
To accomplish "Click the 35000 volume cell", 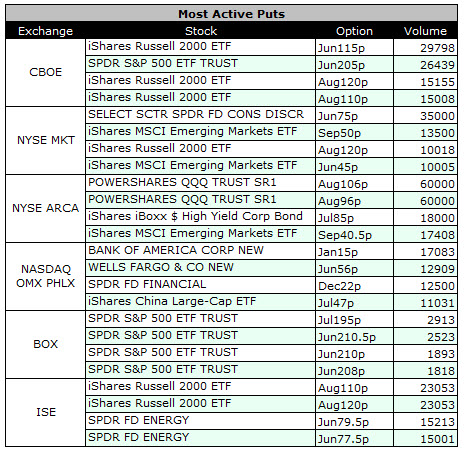I will tap(425, 115).
